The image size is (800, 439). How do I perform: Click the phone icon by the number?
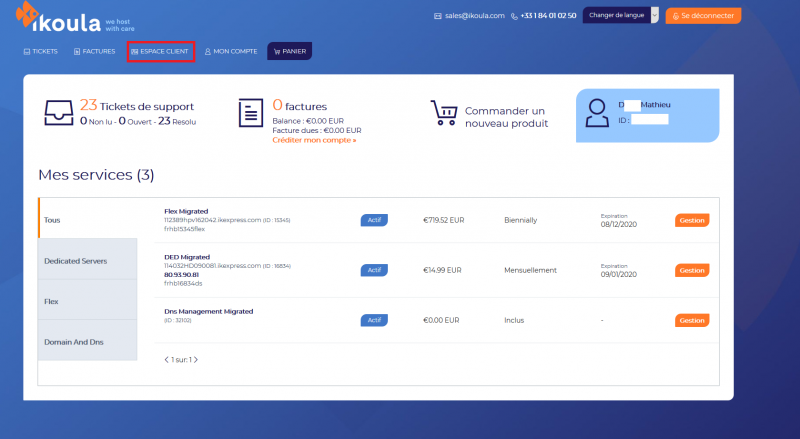(x=514, y=16)
